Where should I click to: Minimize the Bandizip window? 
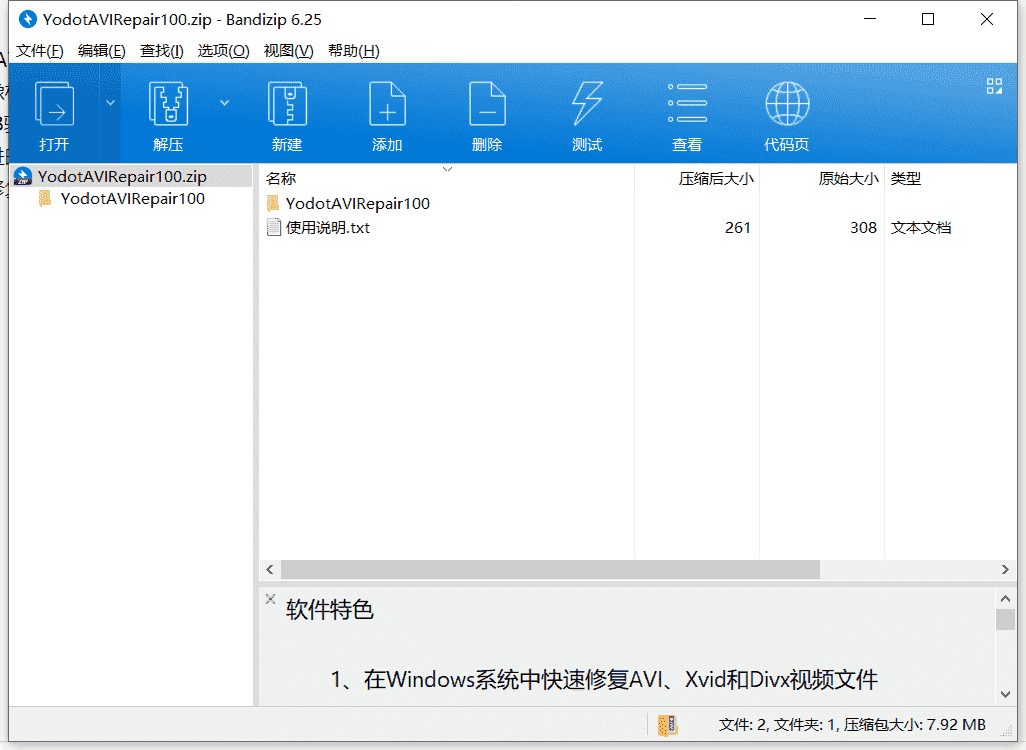point(870,19)
